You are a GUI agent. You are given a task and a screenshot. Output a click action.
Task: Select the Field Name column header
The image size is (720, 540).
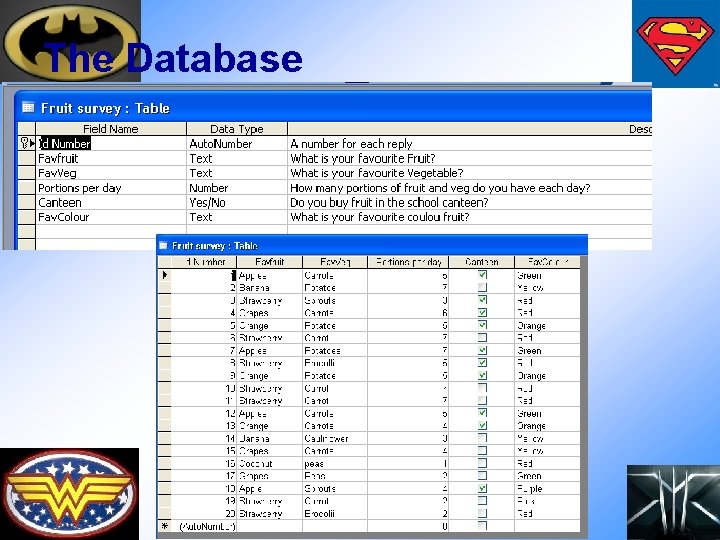click(x=111, y=129)
